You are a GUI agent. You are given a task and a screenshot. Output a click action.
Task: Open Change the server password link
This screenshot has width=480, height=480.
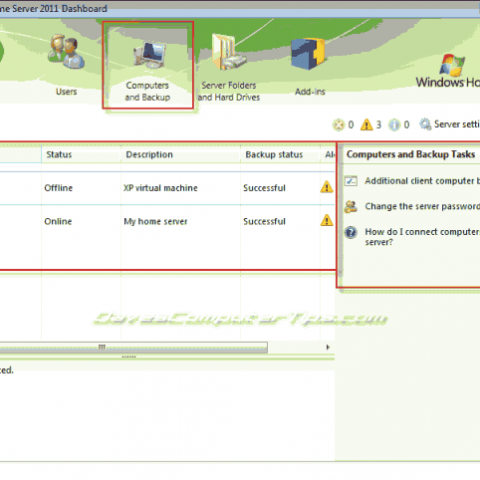422,206
